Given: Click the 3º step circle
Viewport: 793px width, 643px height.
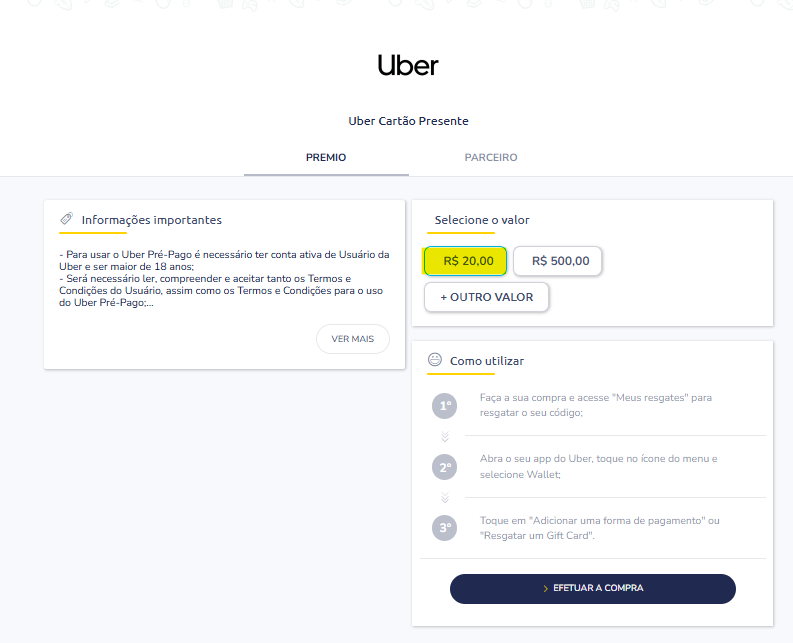Looking at the screenshot, I should 444,528.
